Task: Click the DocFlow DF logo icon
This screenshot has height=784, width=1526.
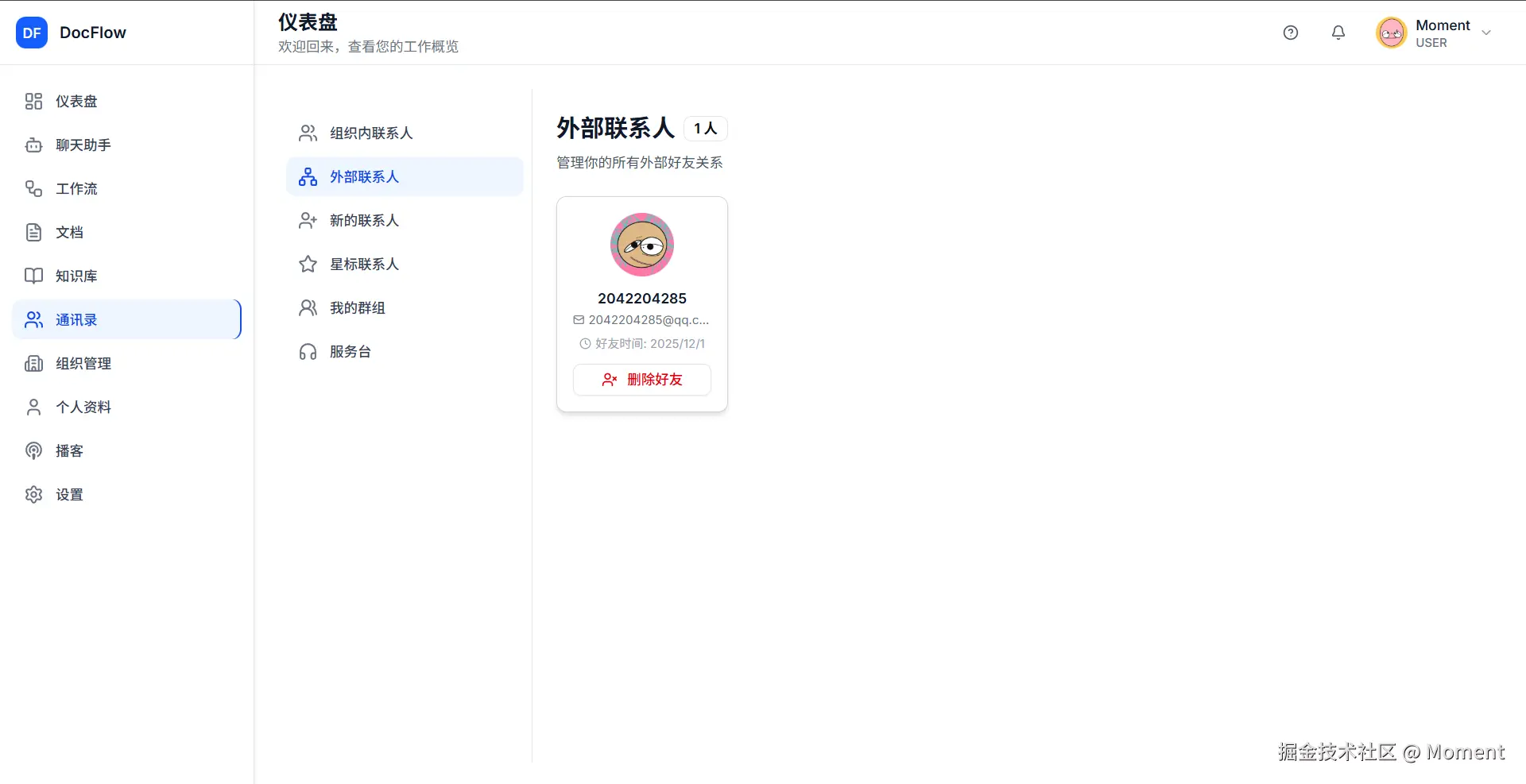Action: click(32, 33)
